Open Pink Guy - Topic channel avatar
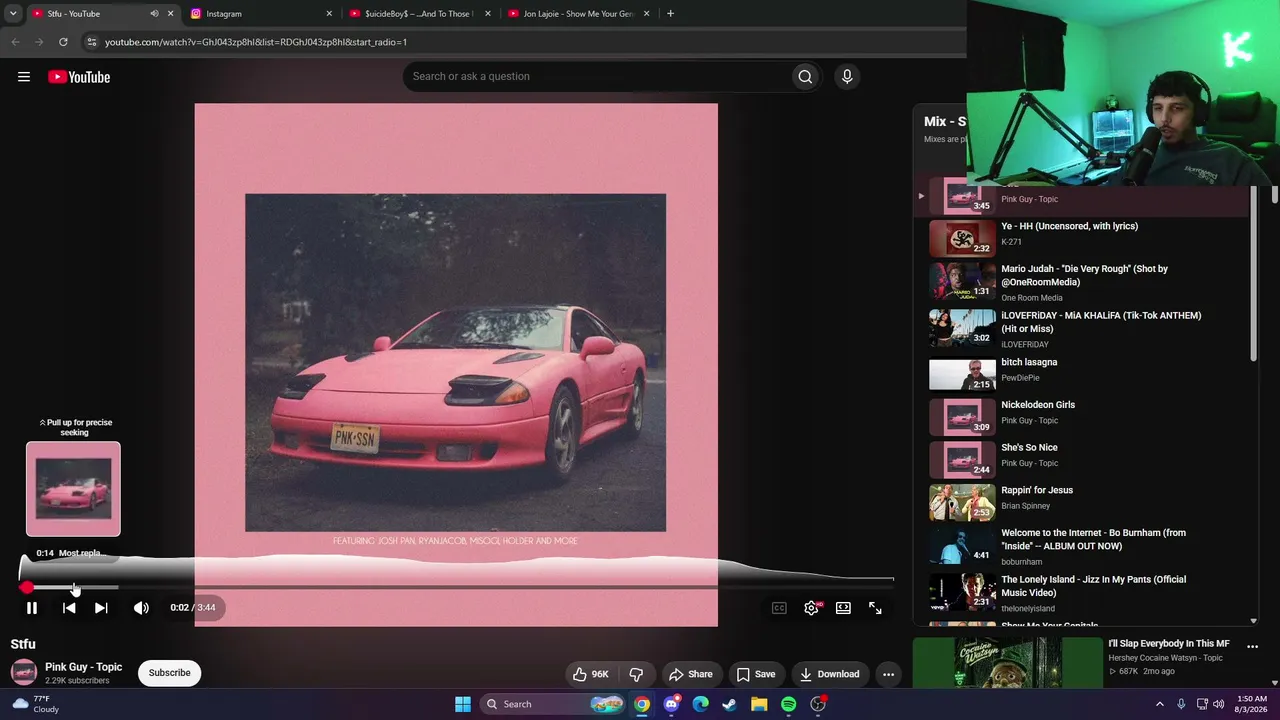The image size is (1280, 720). coord(24,673)
